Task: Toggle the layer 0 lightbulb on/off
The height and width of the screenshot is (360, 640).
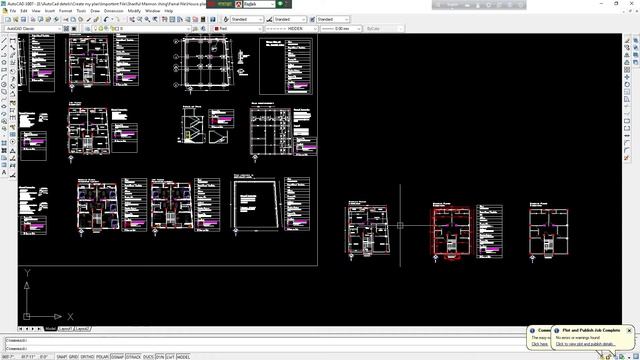Action: [96, 29]
